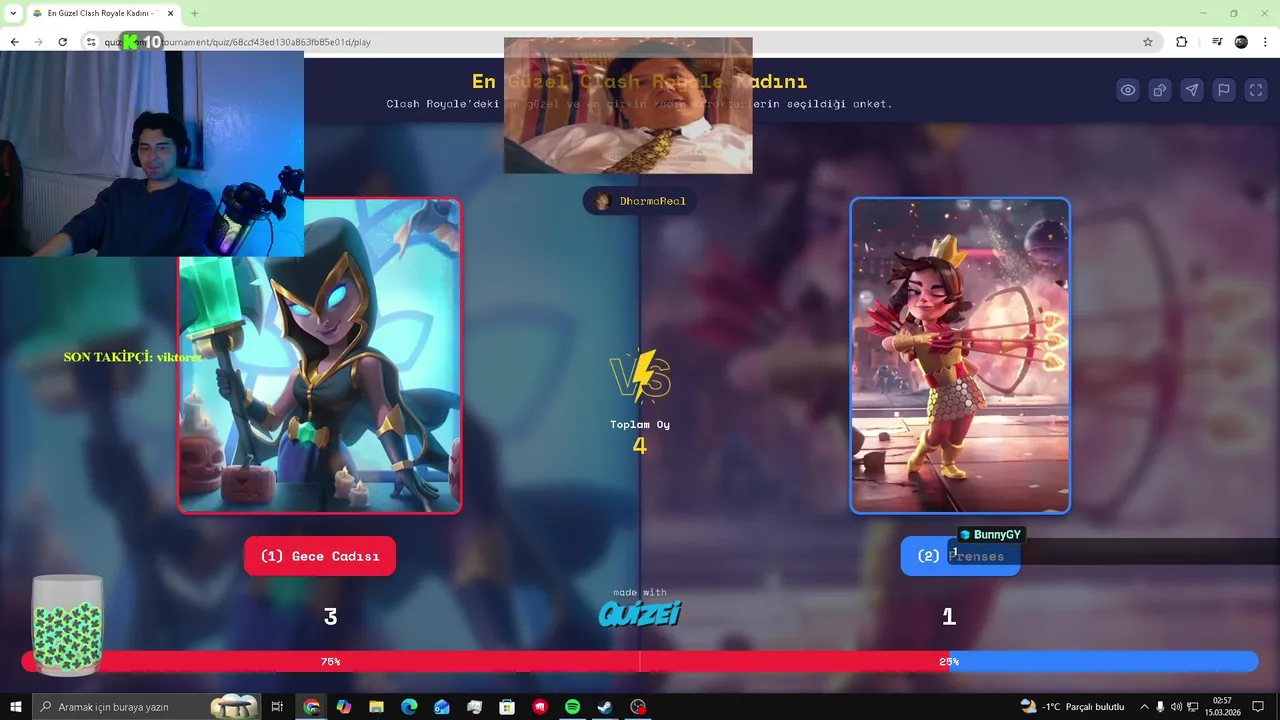Image resolution: width=1280 pixels, height=720 pixels.
Task: Select the En Güzel Clash Royale Kadını tab
Action: click(102, 13)
